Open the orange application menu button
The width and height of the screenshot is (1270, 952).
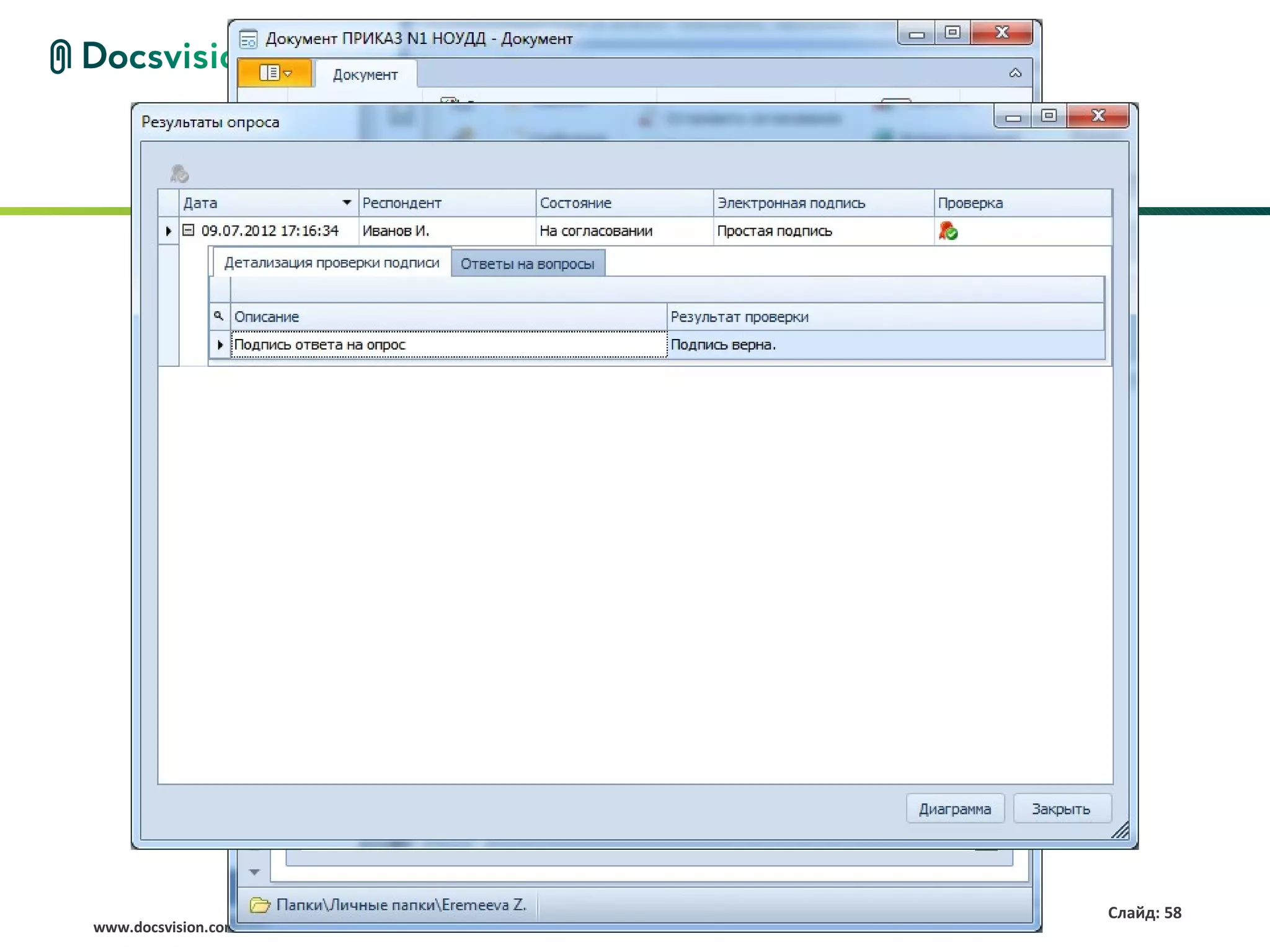click(275, 73)
